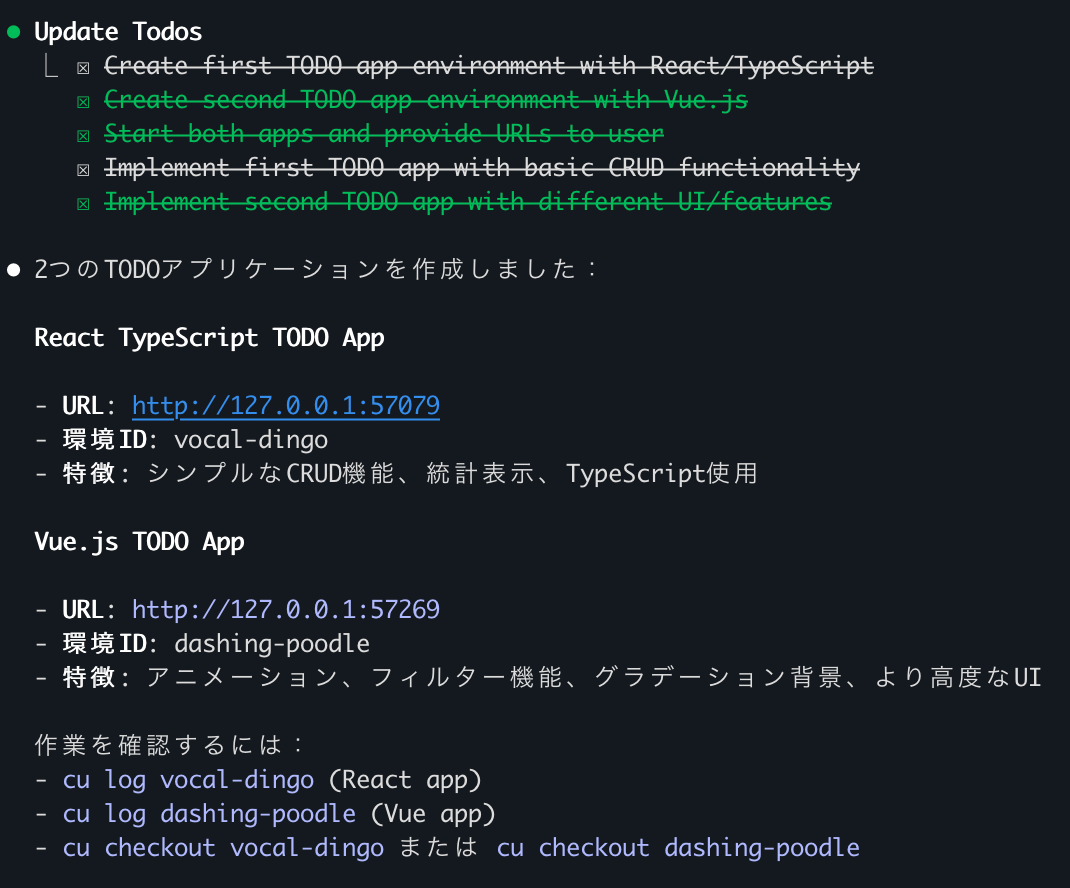Toggle checkbox for Start both apps task
This screenshot has height=888, width=1070.
pos(83,136)
